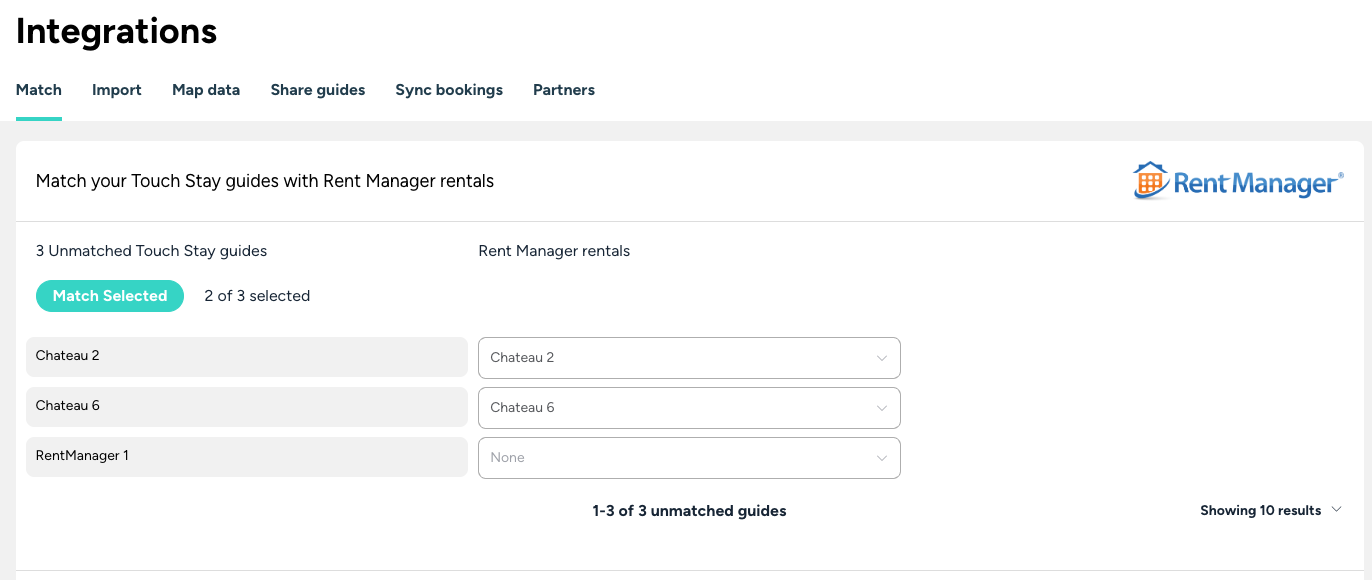
Task: Click "3 Unmatched Touch Stay guides" label
Action: (151, 251)
